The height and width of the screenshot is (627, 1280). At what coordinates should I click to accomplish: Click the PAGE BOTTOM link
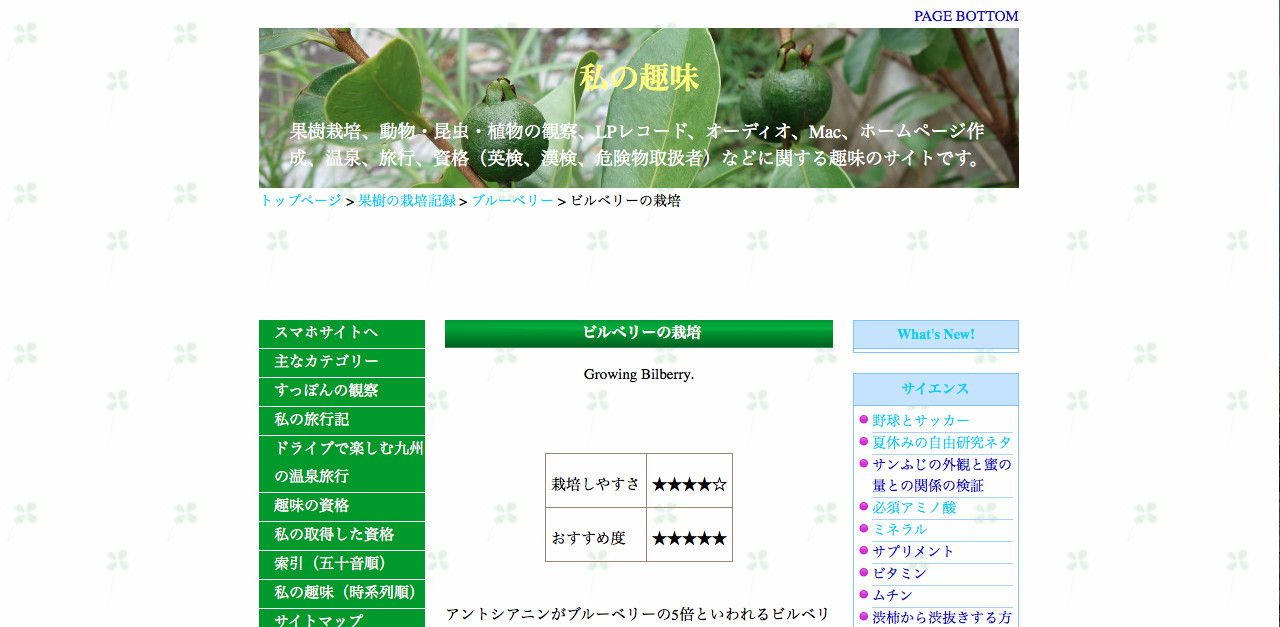(x=965, y=16)
